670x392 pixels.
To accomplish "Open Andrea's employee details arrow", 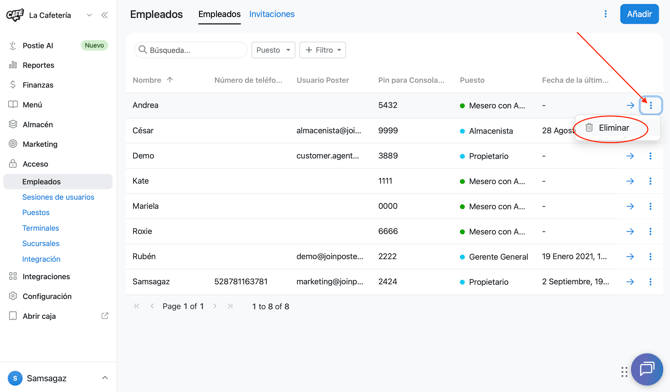I will click(630, 105).
